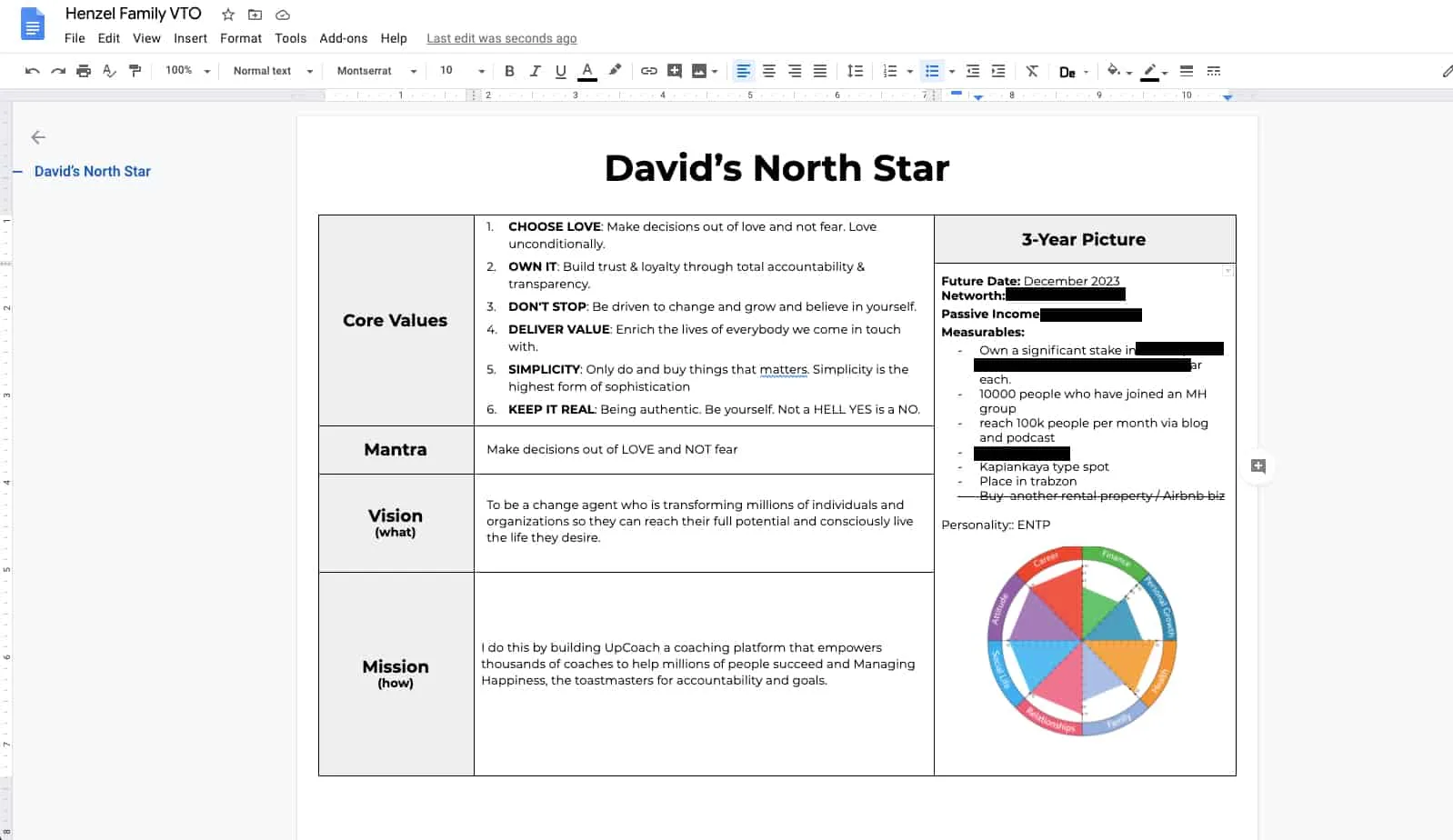This screenshot has height=840, width=1453.
Task: Click the life wheel chart image
Action: (x=1082, y=641)
